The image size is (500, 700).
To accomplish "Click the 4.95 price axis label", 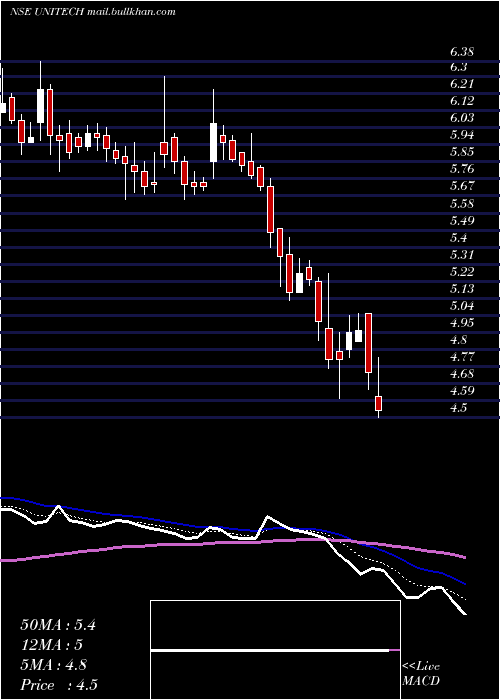I will point(462,322).
